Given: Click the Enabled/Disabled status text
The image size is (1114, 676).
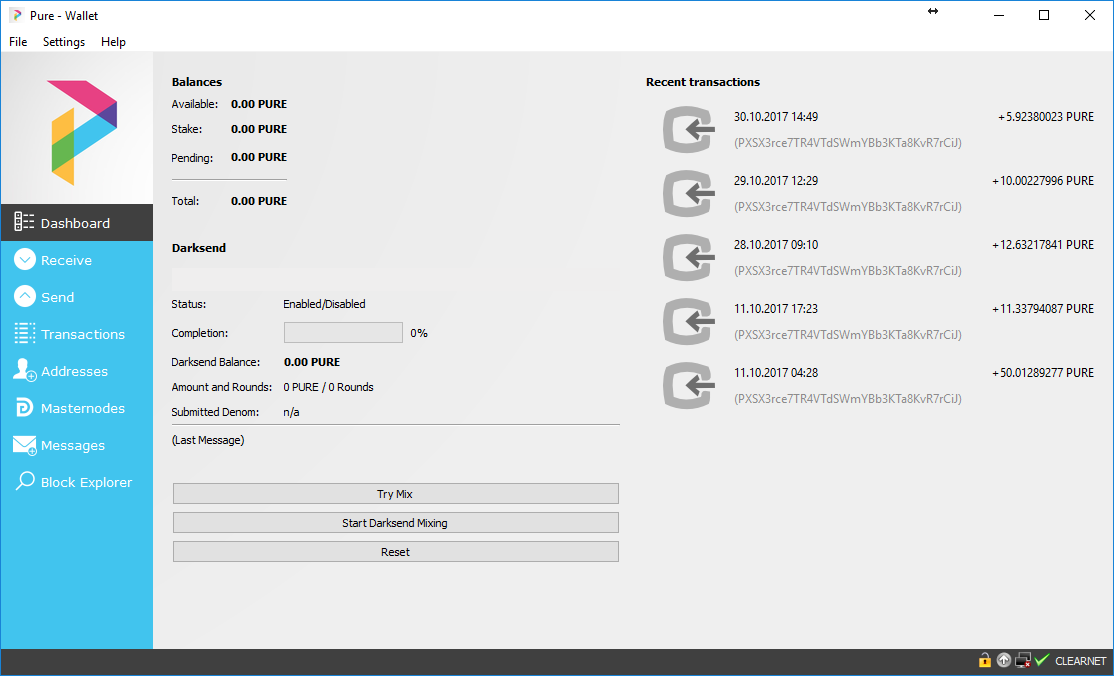Looking at the screenshot, I should click(x=324, y=304).
